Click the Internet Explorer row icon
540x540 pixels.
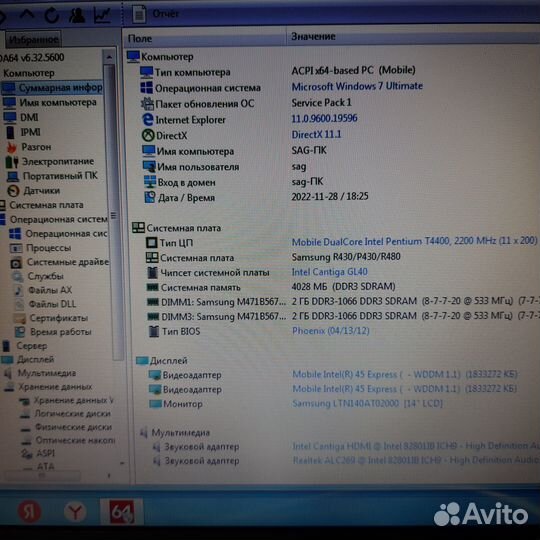pyautogui.click(x=148, y=120)
